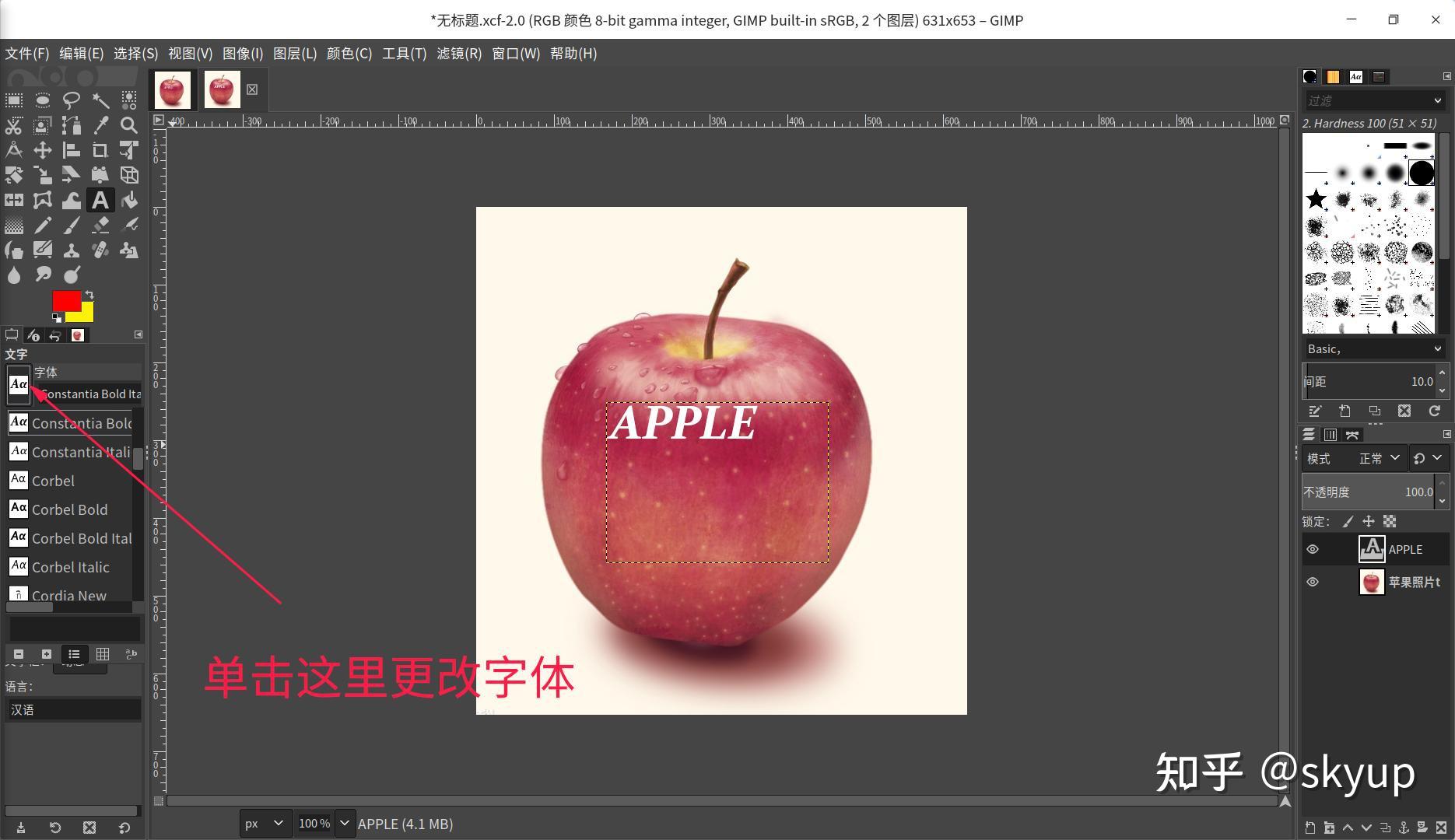Screen dimensions: 1455x840
Task: Select the Smudge tool
Action: pyautogui.click(x=43, y=275)
